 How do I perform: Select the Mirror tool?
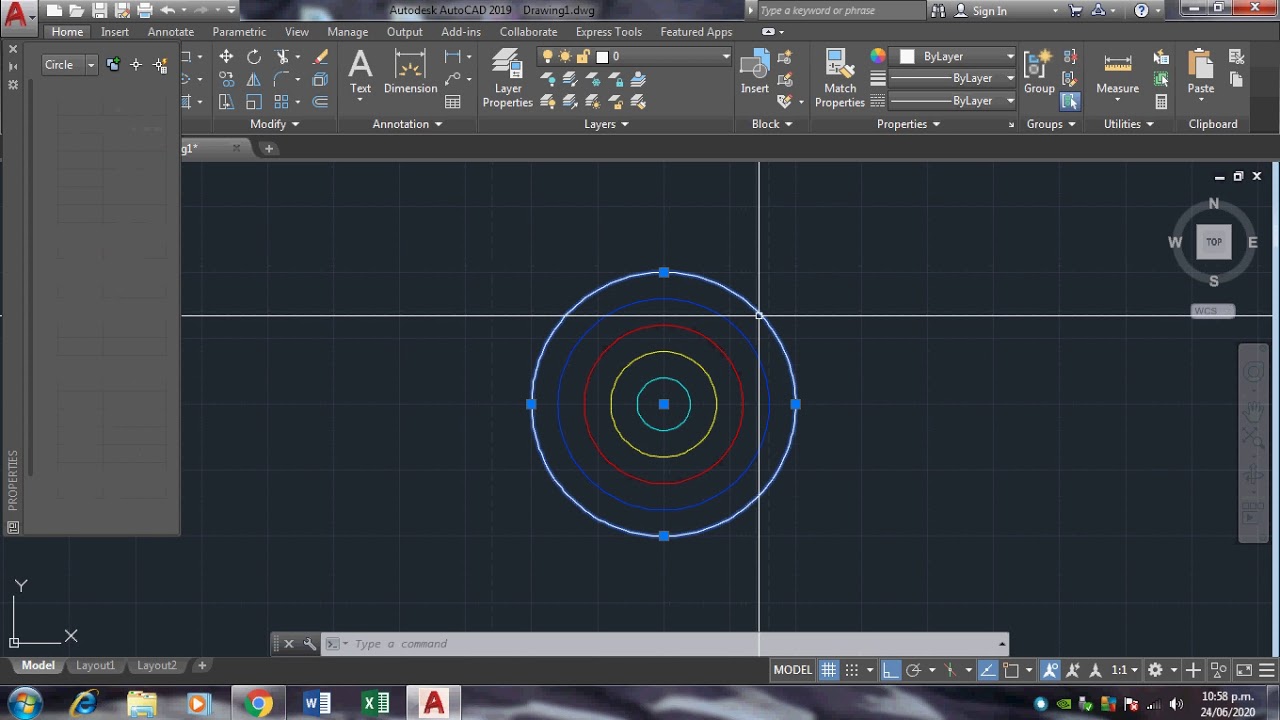coord(254,80)
